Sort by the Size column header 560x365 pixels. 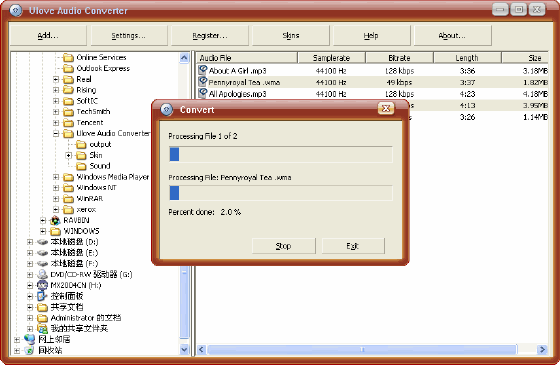525,58
